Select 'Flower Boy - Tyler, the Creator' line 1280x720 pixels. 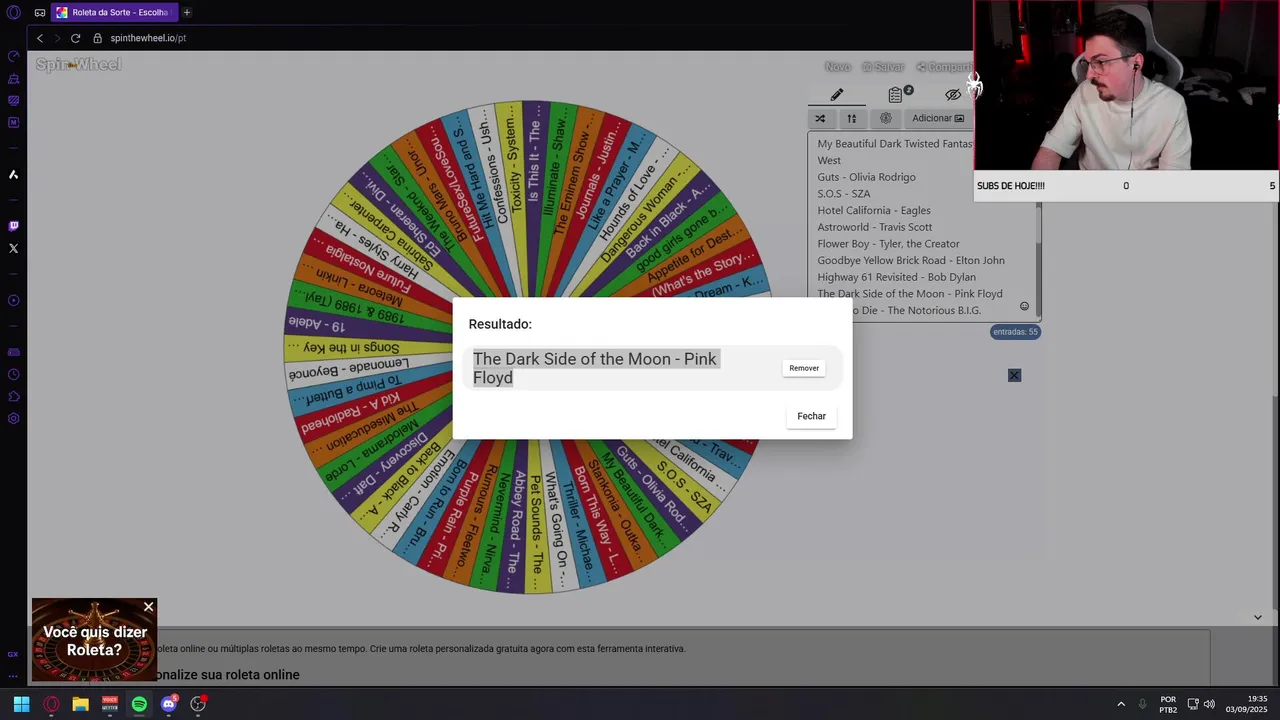(x=888, y=244)
